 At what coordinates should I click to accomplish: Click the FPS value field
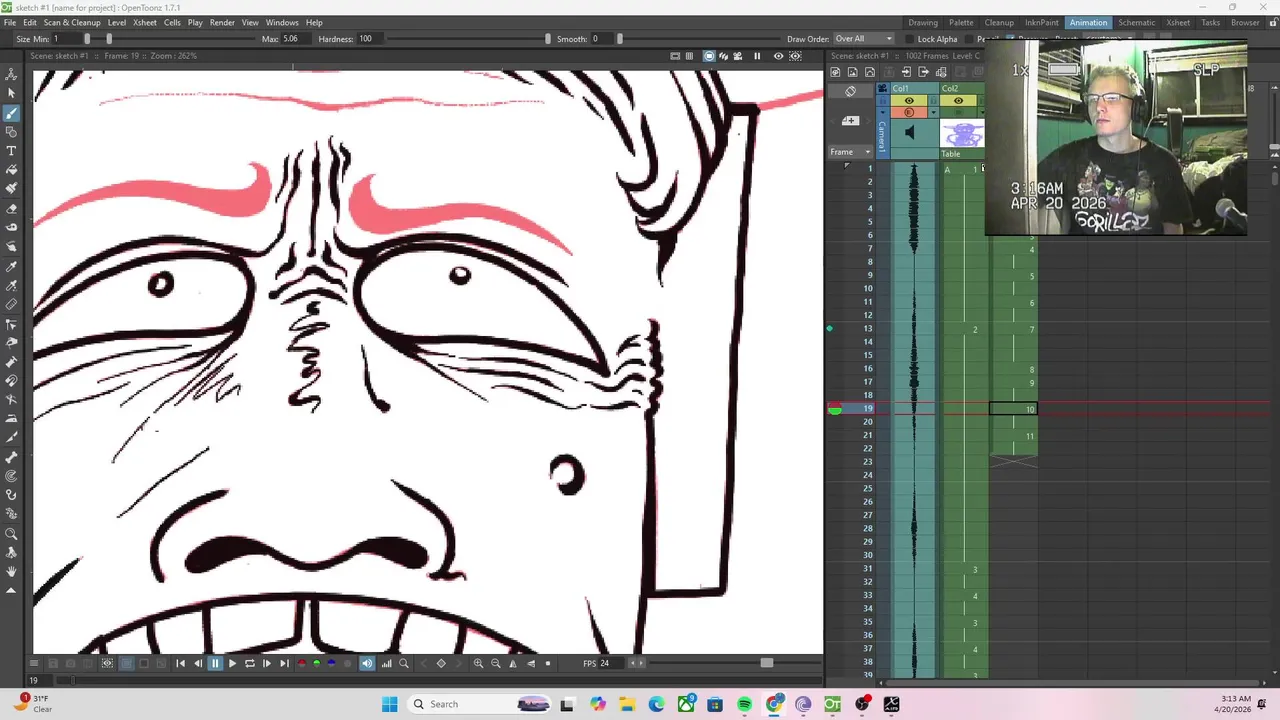point(611,663)
